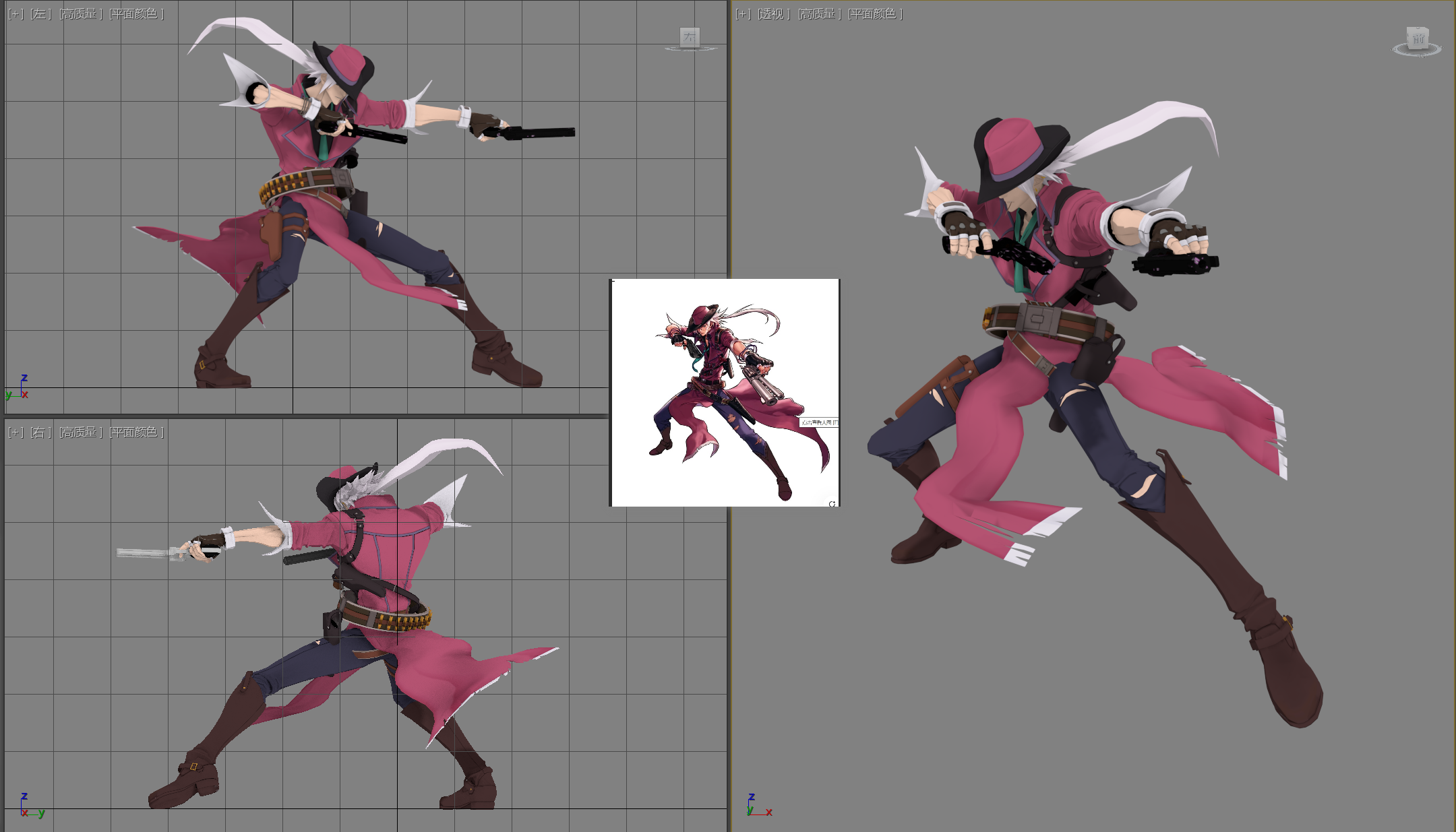Image resolution: width=1456 pixels, height=832 pixels.
Task: Open [高质量] quality menu in 透视 viewport
Action: tap(819, 14)
